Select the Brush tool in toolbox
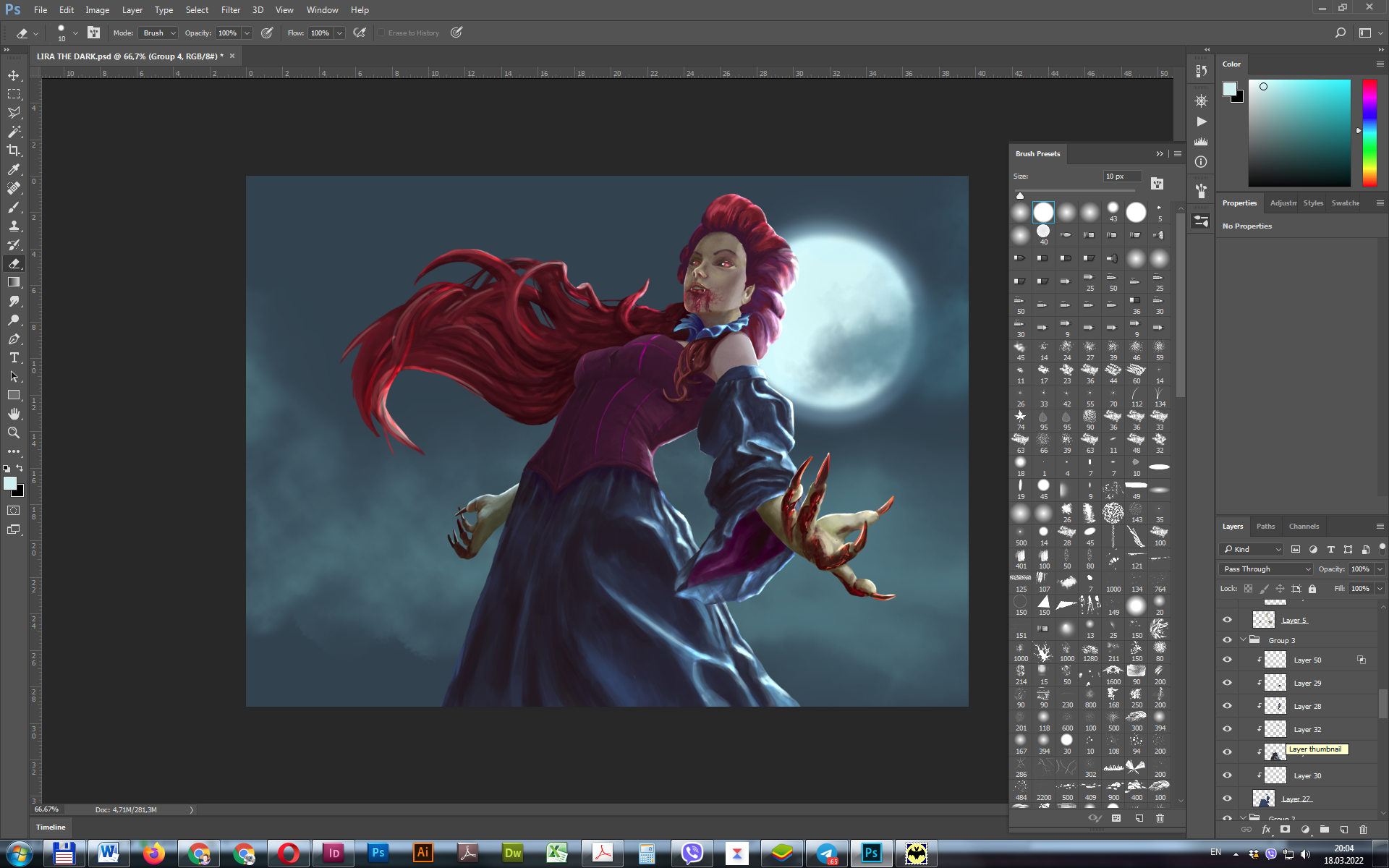Screen dimensions: 1389x868 [14, 207]
